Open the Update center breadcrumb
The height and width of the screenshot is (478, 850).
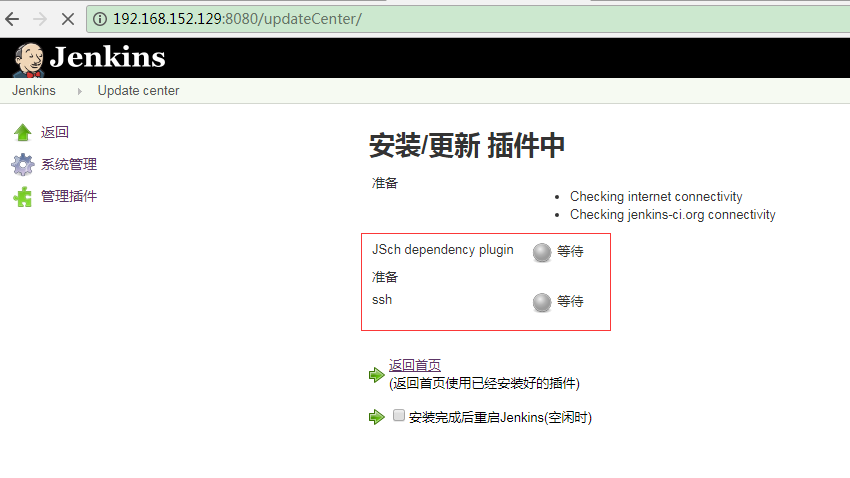138,91
